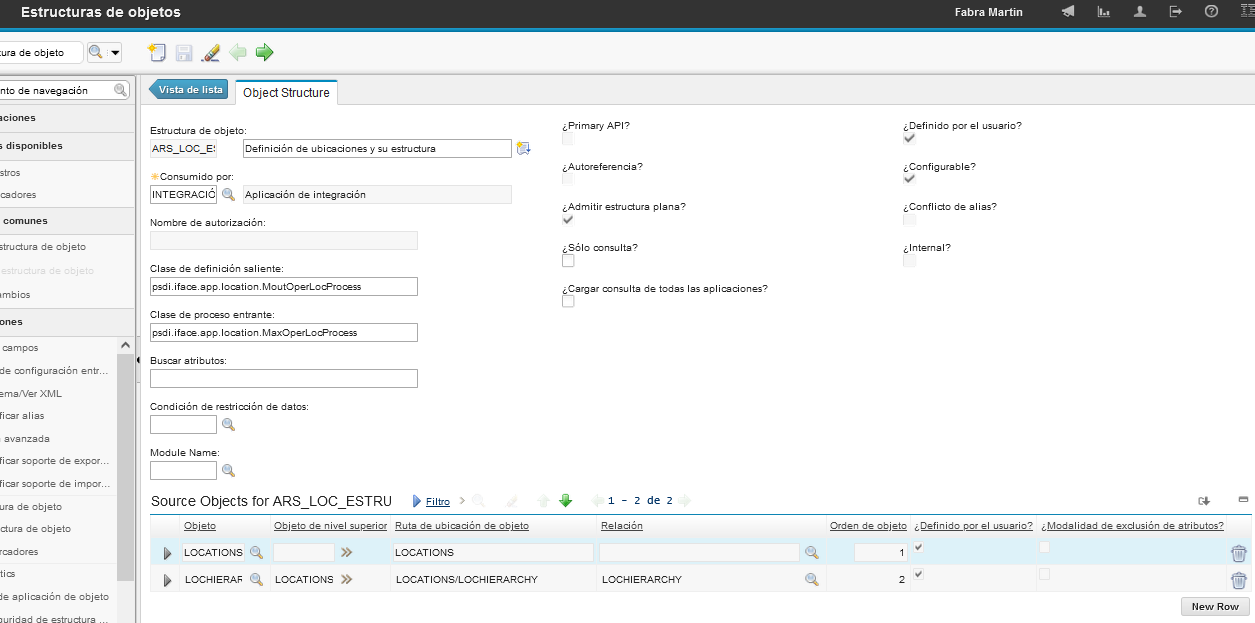Expand LOCATIONS row details triangle

pyautogui.click(x=167, y=553)
